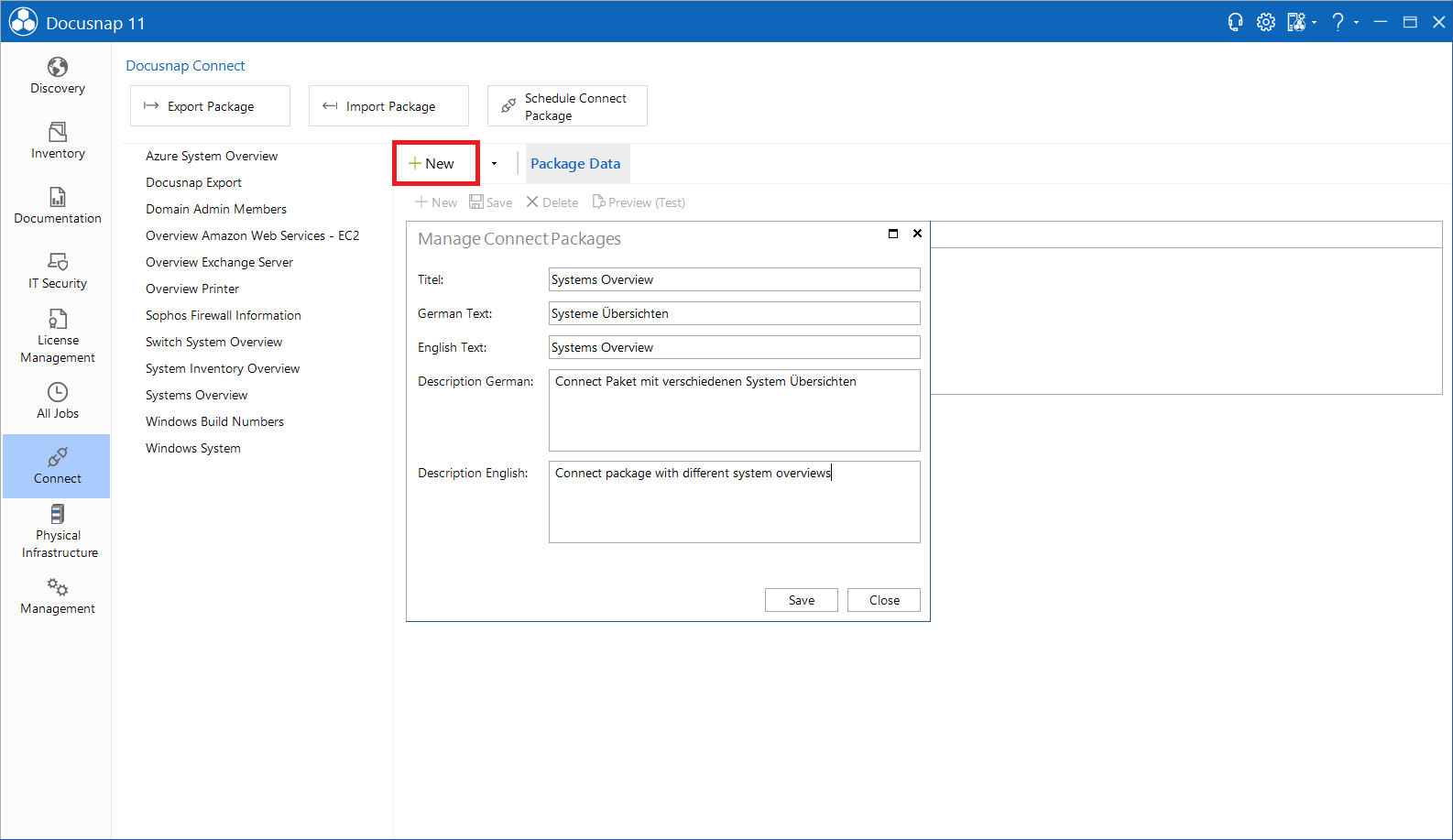Open the Discovery section in sidebar
The width and height of the screenshot is (1453, 840).
click(57, 76)
